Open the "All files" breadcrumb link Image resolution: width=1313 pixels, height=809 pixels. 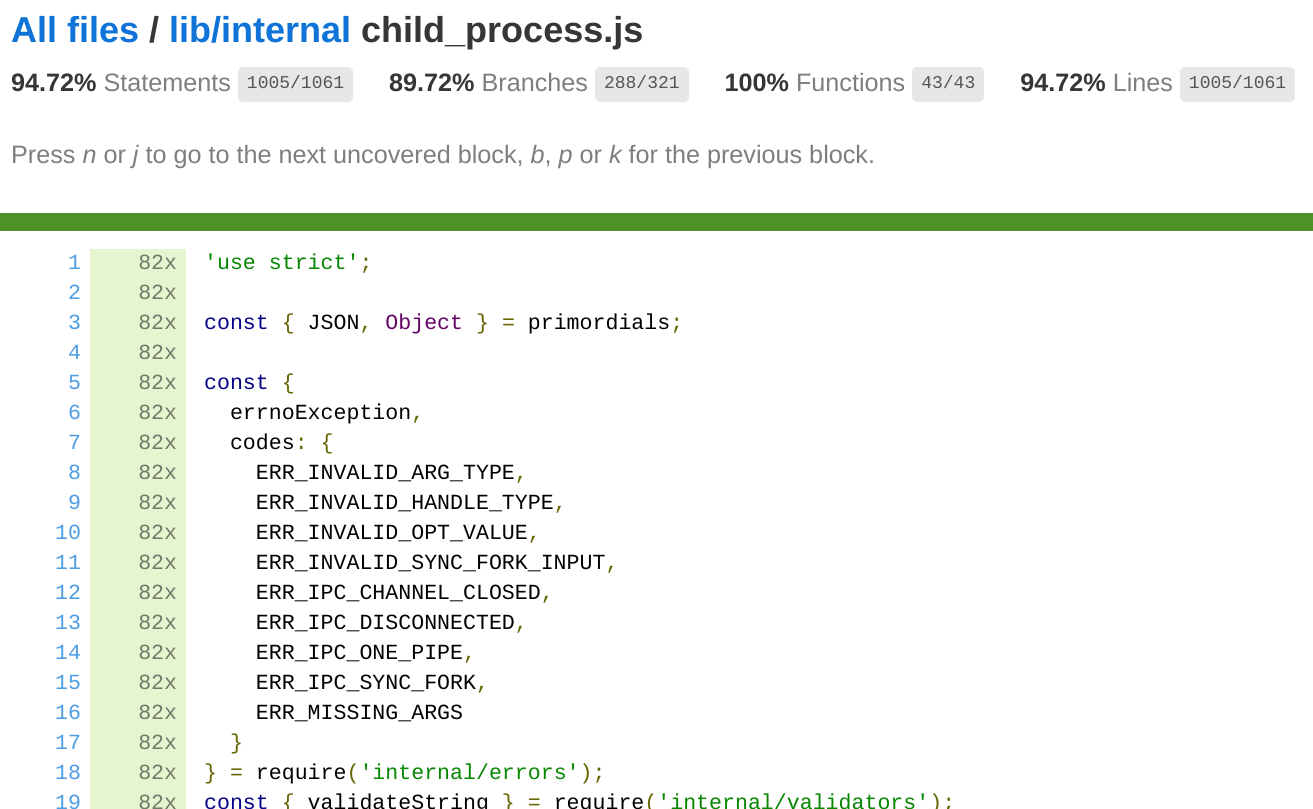75,31
